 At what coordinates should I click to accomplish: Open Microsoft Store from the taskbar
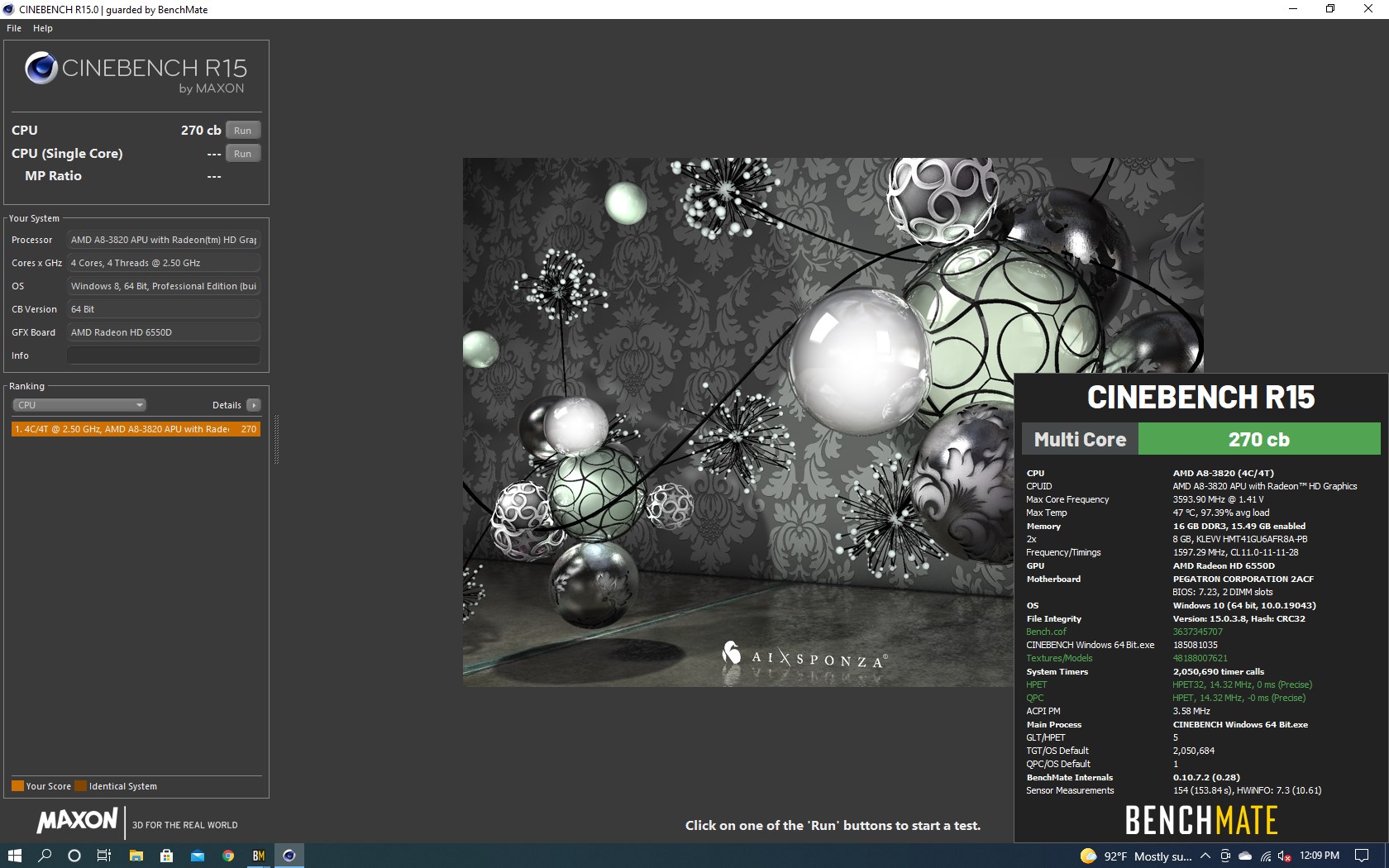pyautogui.click(x=166, y=856)
